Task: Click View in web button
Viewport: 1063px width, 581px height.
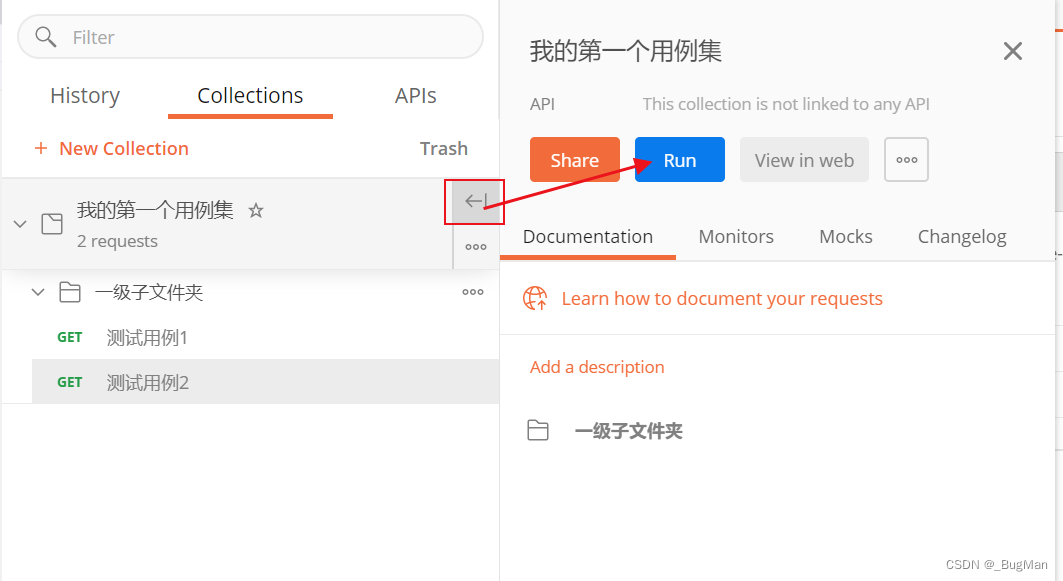Action: coord(804,160)
